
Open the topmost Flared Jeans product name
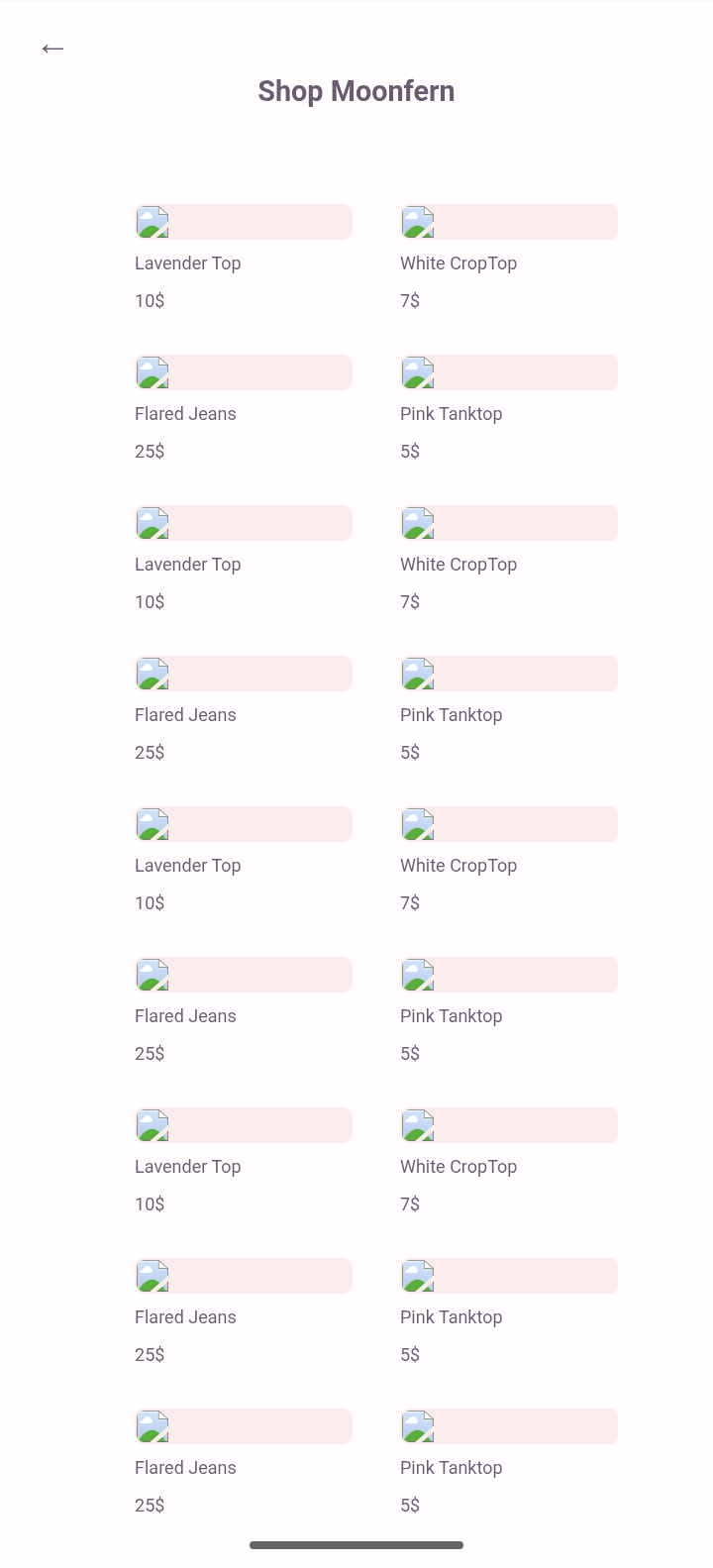(x=185, y=414)
